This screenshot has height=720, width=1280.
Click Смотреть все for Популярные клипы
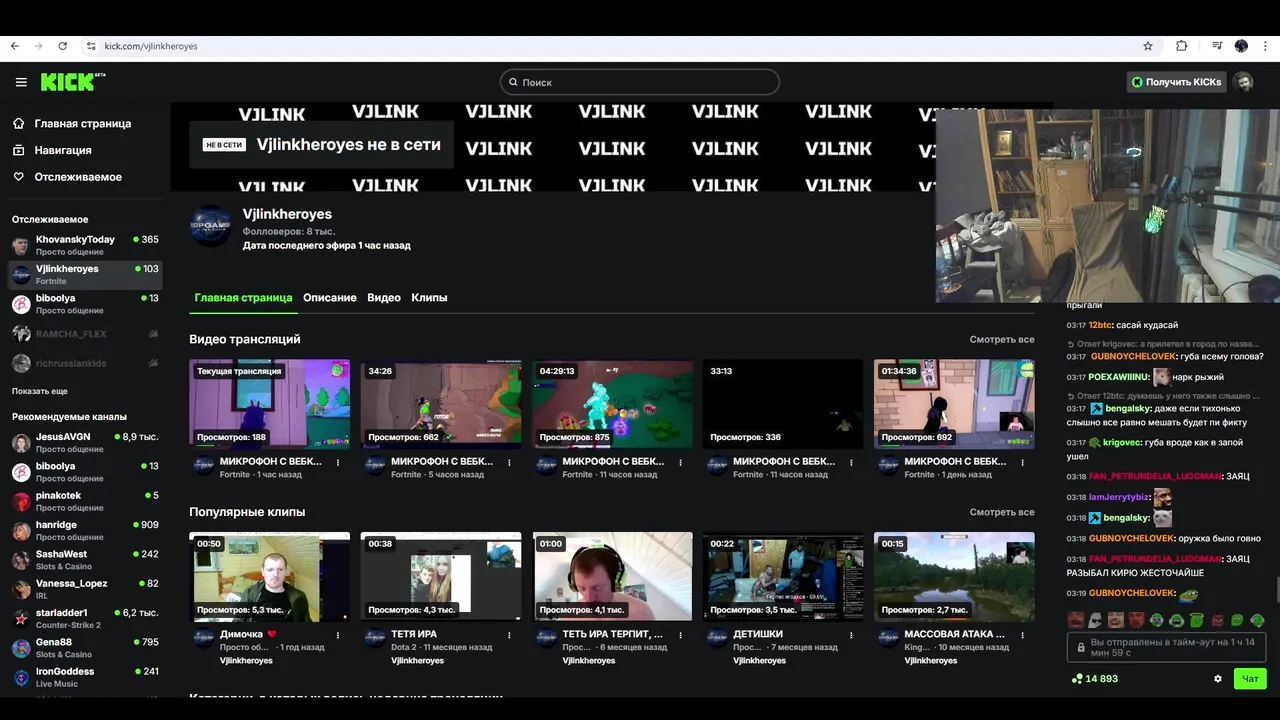pos(1002,512)
